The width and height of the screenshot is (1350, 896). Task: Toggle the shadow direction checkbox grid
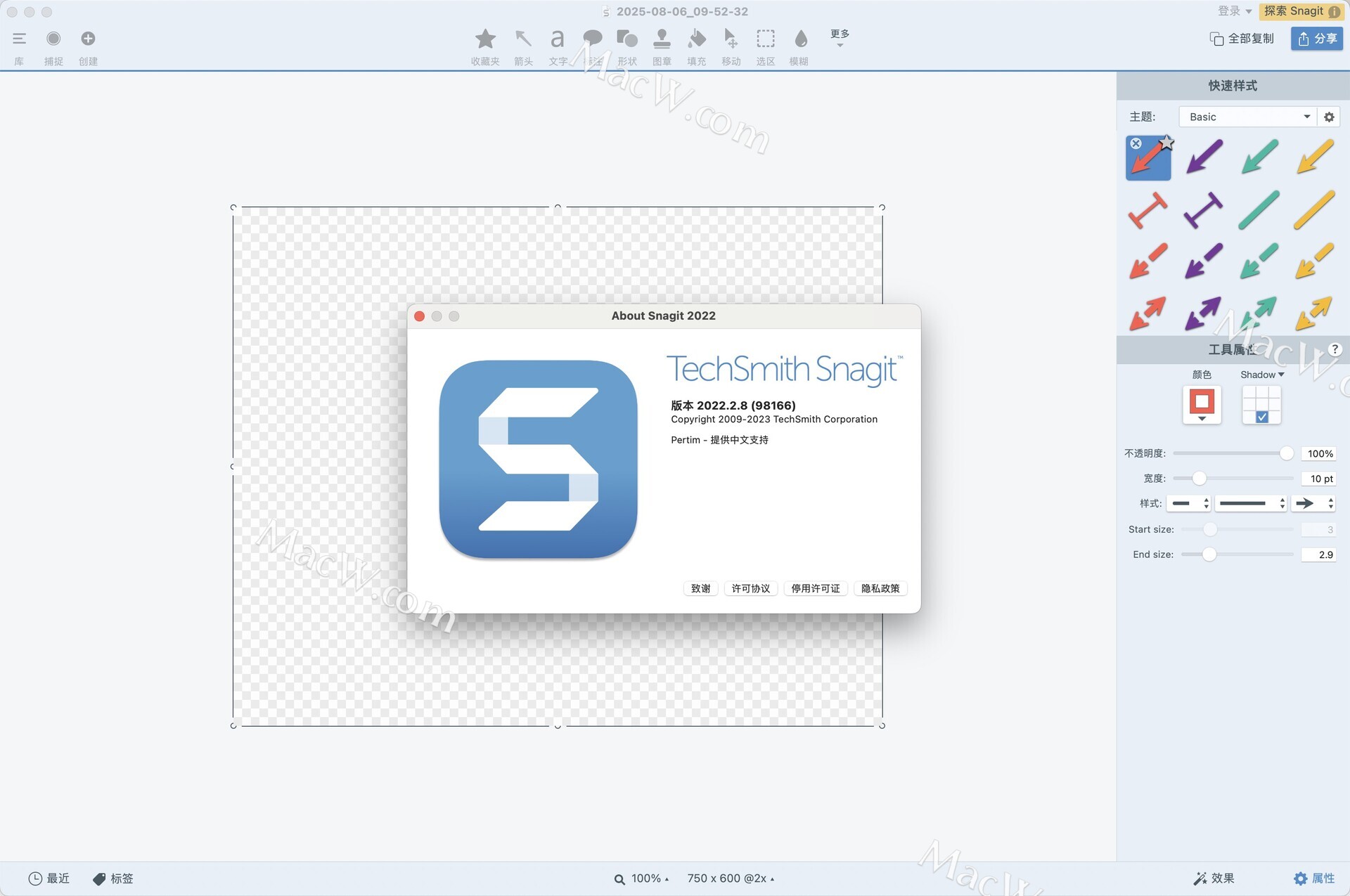click(x=1261, y=405)
